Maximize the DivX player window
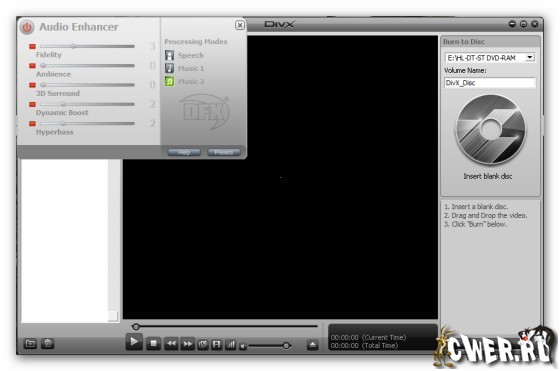 point(524,24)
